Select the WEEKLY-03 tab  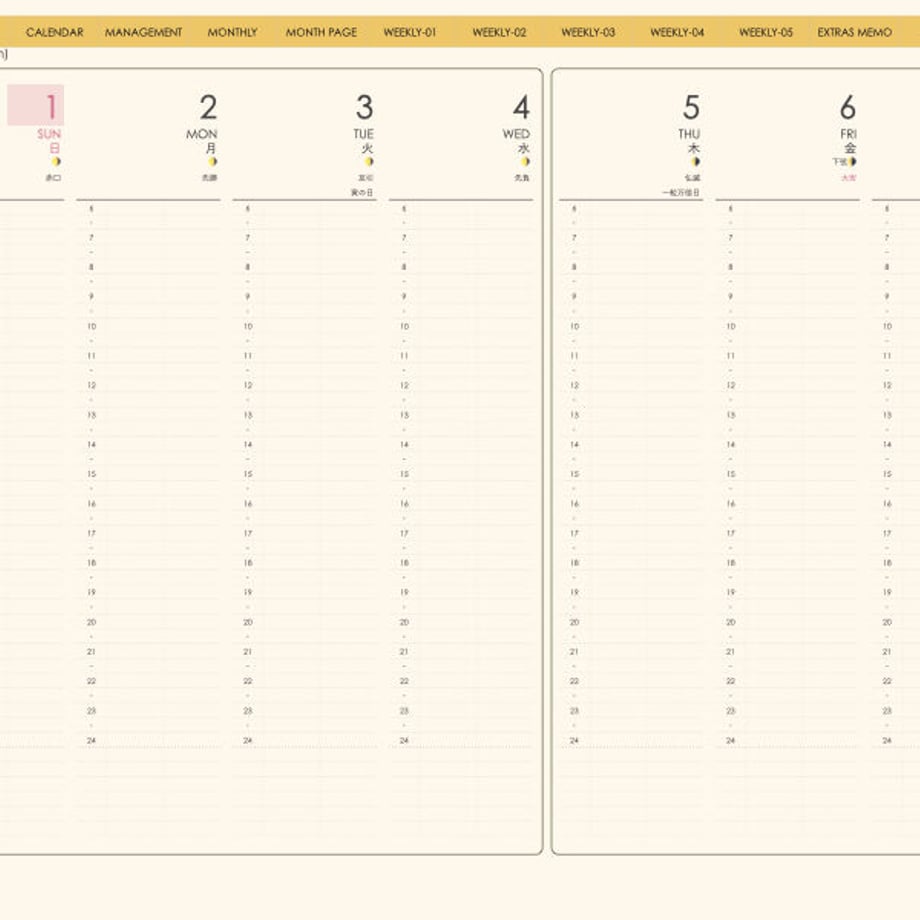[588, 32]
